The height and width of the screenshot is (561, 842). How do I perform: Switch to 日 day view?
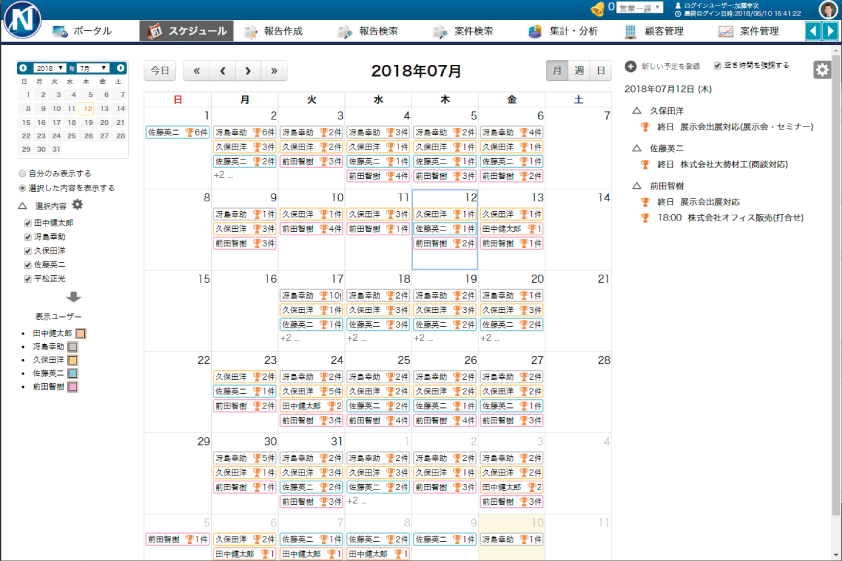[601, 71]
